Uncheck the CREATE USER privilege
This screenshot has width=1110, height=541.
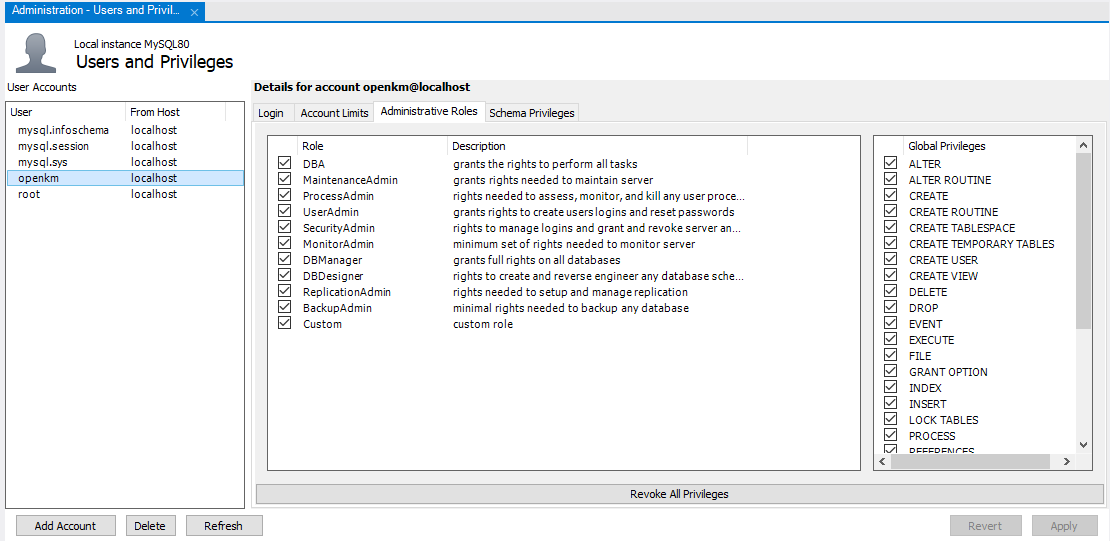(x=891, y=260)
